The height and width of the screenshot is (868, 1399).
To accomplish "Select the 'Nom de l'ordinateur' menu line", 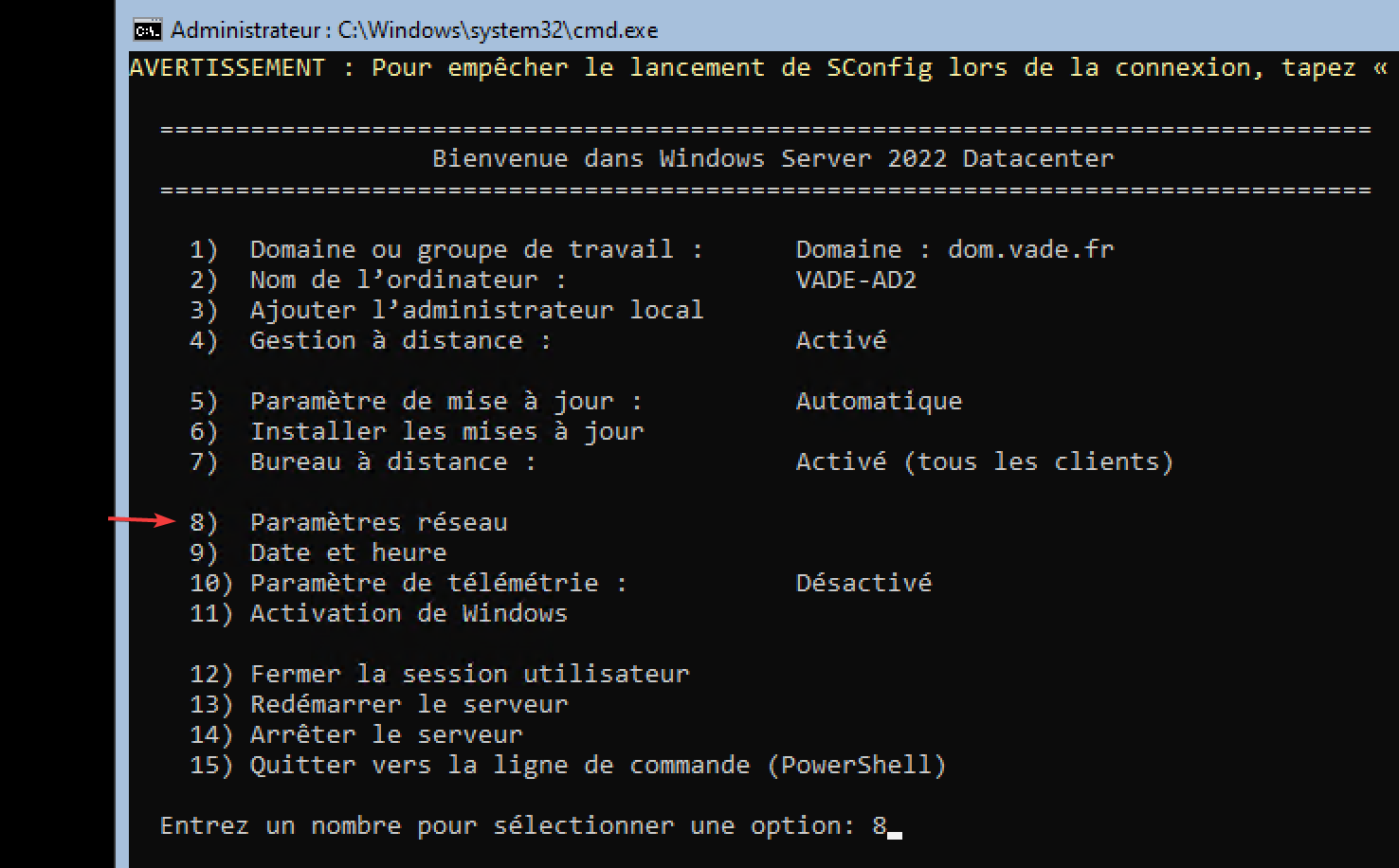I will pyautogui.click(x=408, y=280).
